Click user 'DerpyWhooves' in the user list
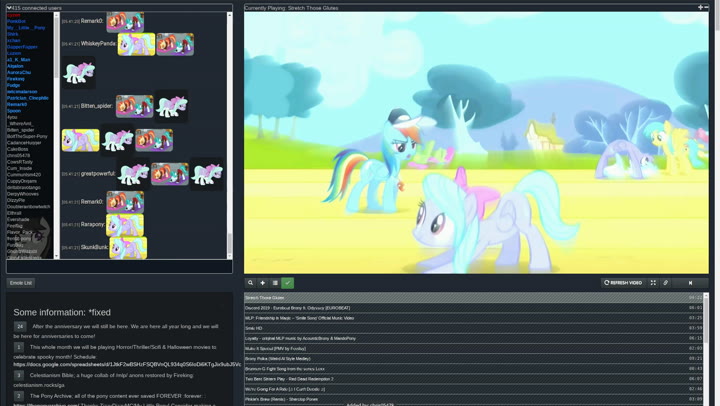The height and width of the screenshot is (406, 720). (x=22, y=194)
